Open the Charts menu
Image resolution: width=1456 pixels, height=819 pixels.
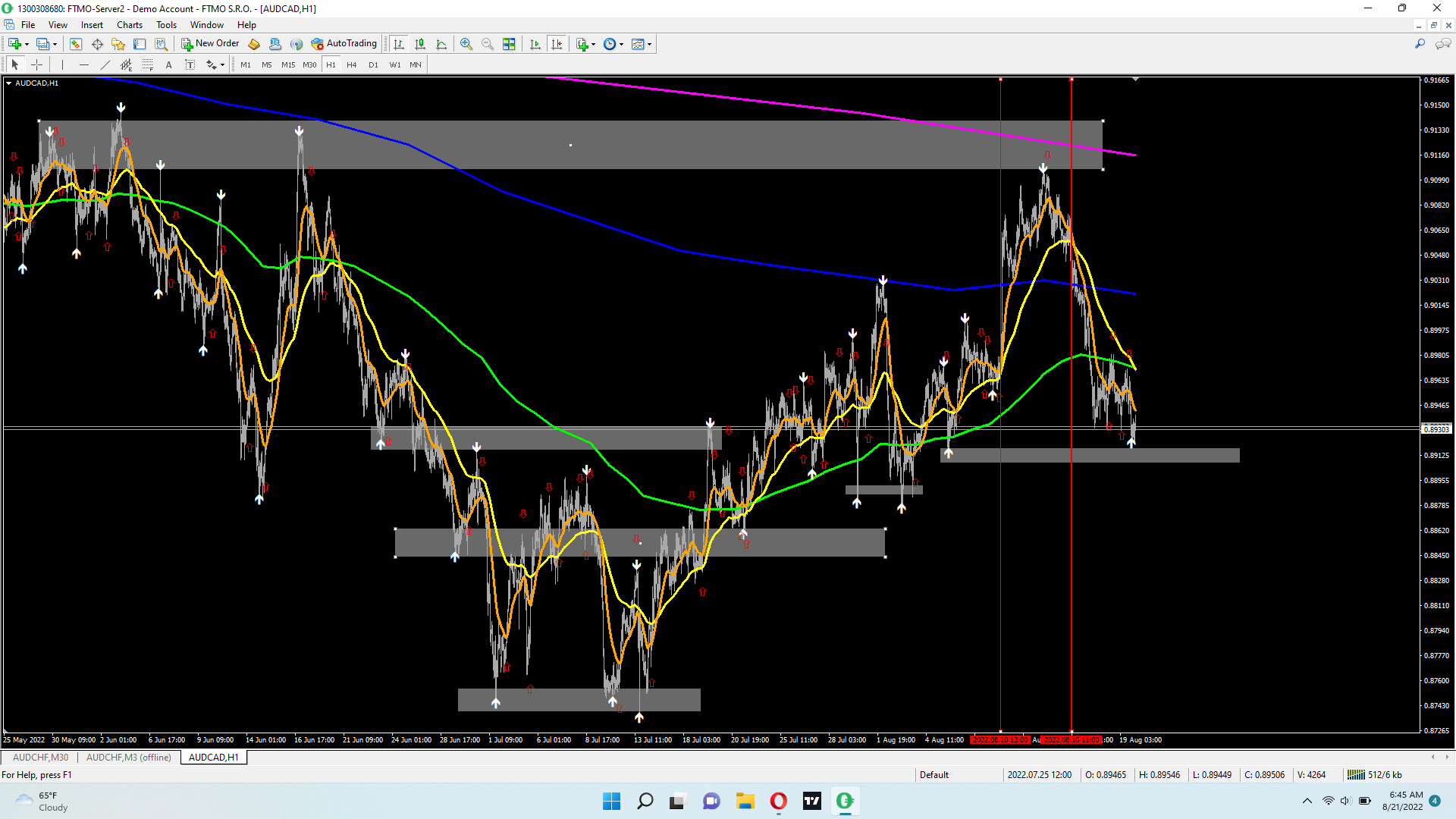129,24
